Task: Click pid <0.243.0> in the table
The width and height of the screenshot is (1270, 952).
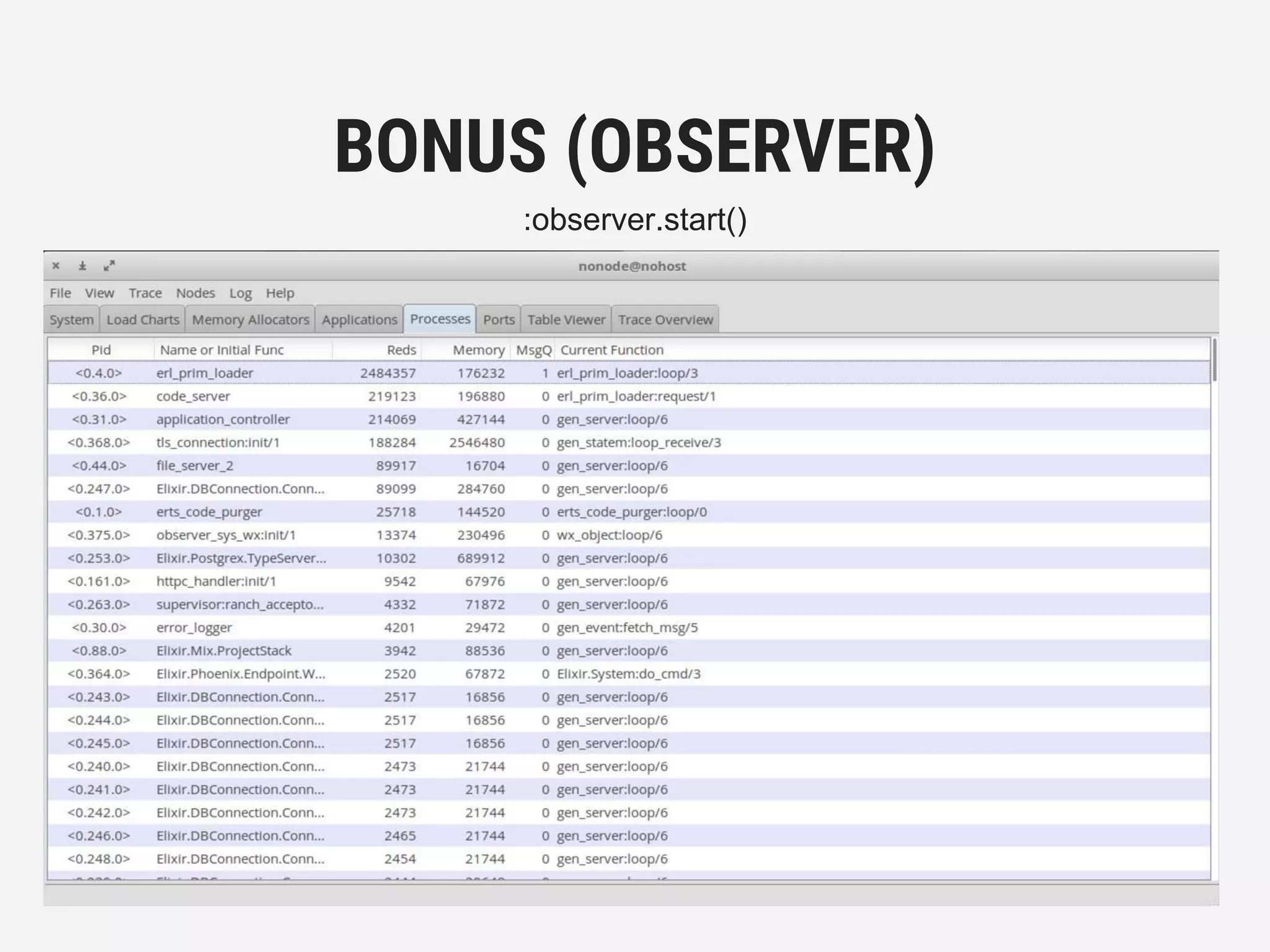Action: [99, 697]
